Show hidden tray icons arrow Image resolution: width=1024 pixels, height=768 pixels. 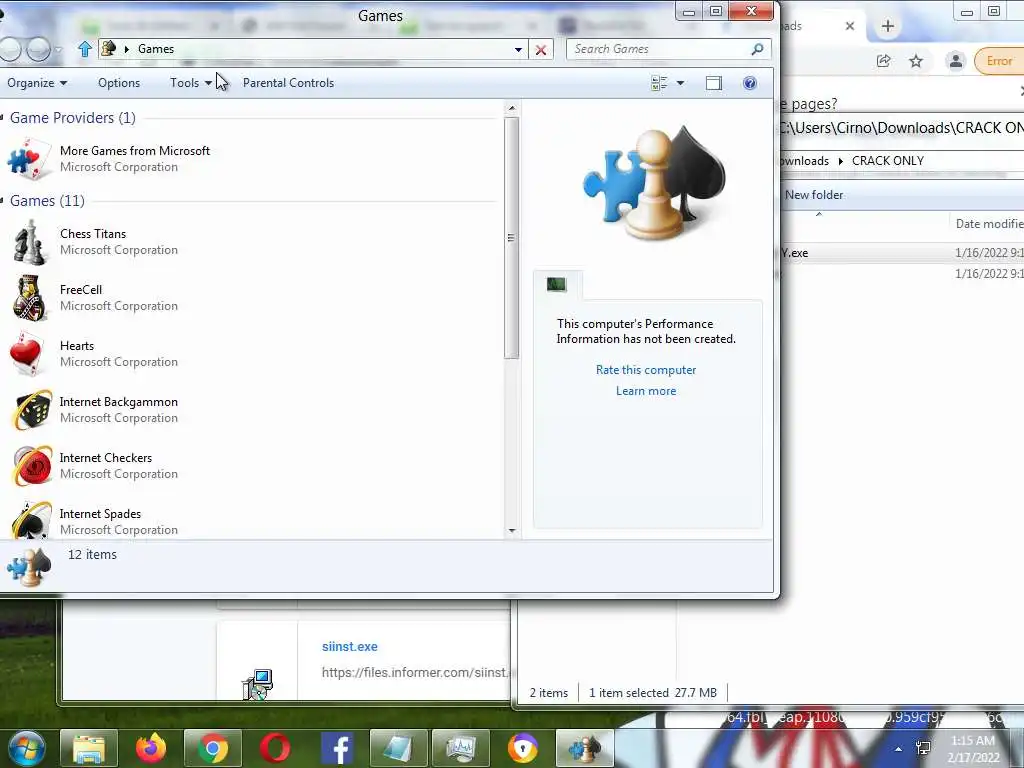(899, 749)
